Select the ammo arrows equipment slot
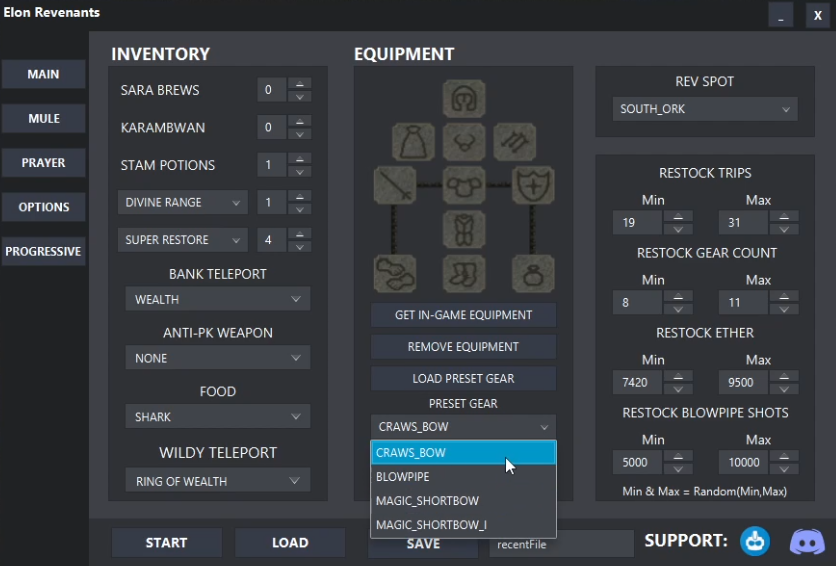 515,143
